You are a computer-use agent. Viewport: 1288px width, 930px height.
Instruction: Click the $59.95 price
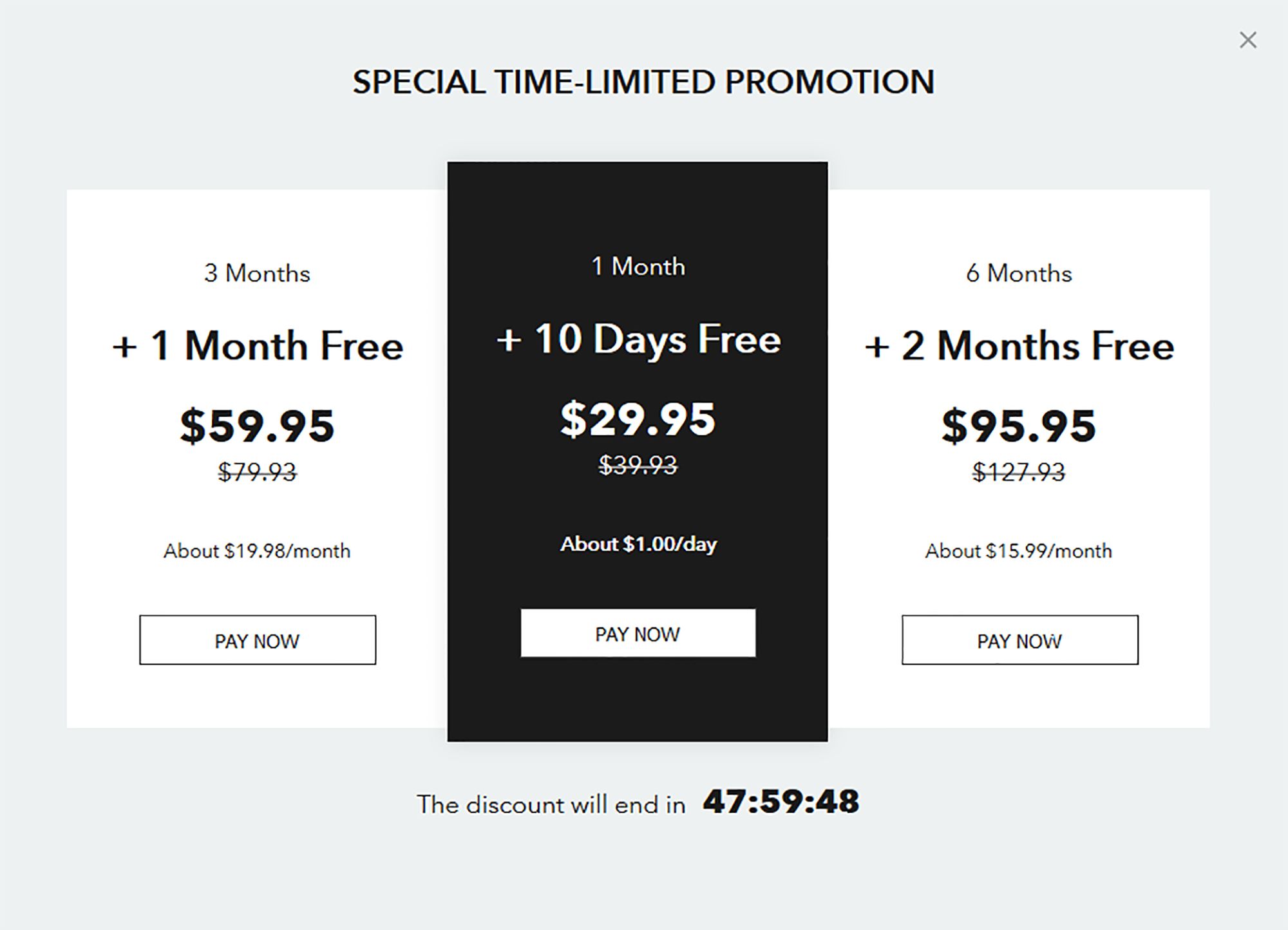point(258,426)
